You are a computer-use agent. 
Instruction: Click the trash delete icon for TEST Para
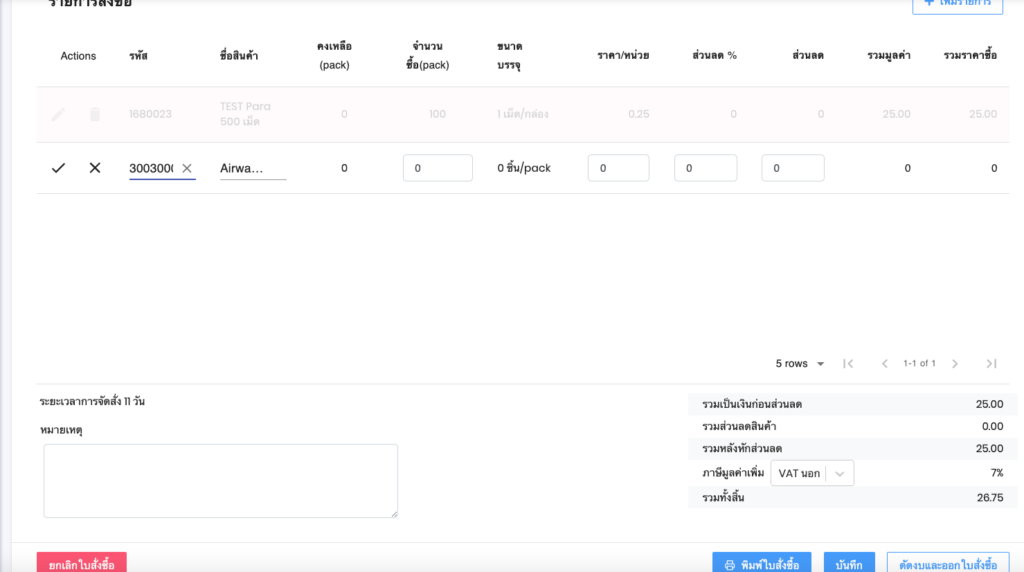(95, 114)
